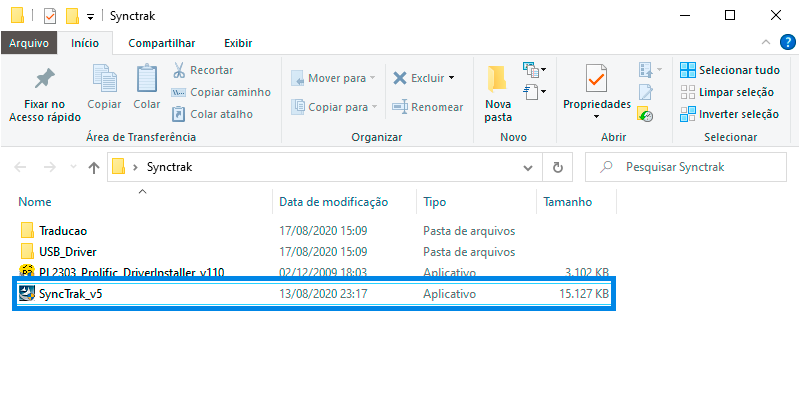
Task: Click the Abrir dropdown icon in the Abrir group
Action: 650,69
